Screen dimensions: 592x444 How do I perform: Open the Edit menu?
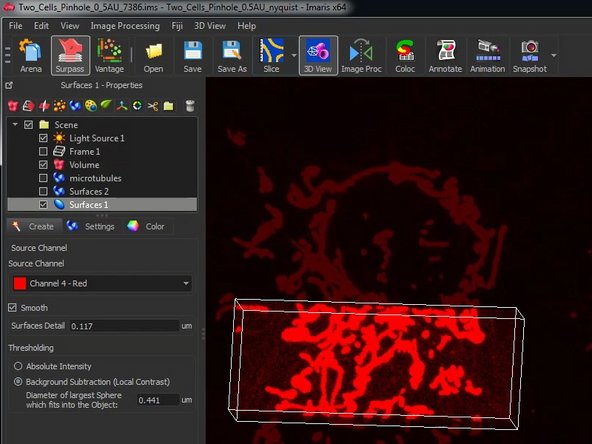[x=41, y=26]
